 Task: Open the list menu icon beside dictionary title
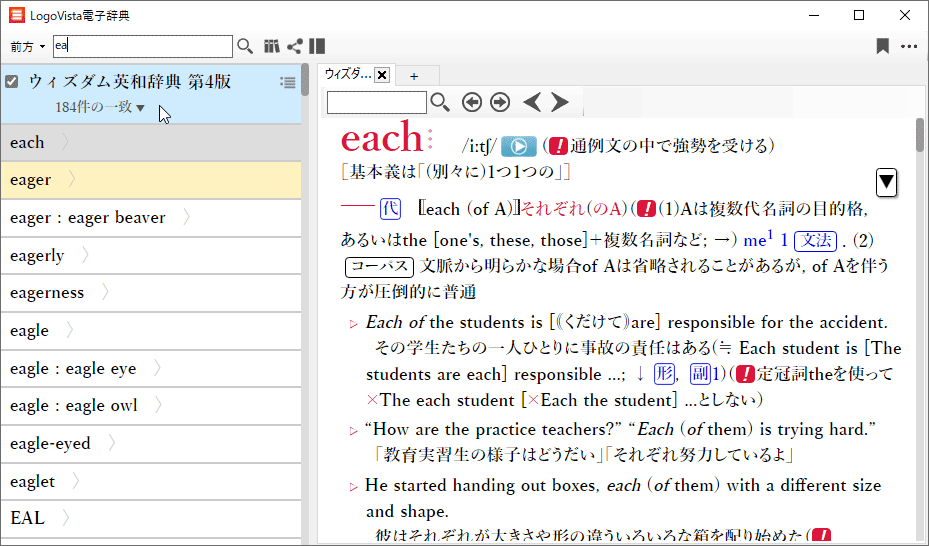288,82
